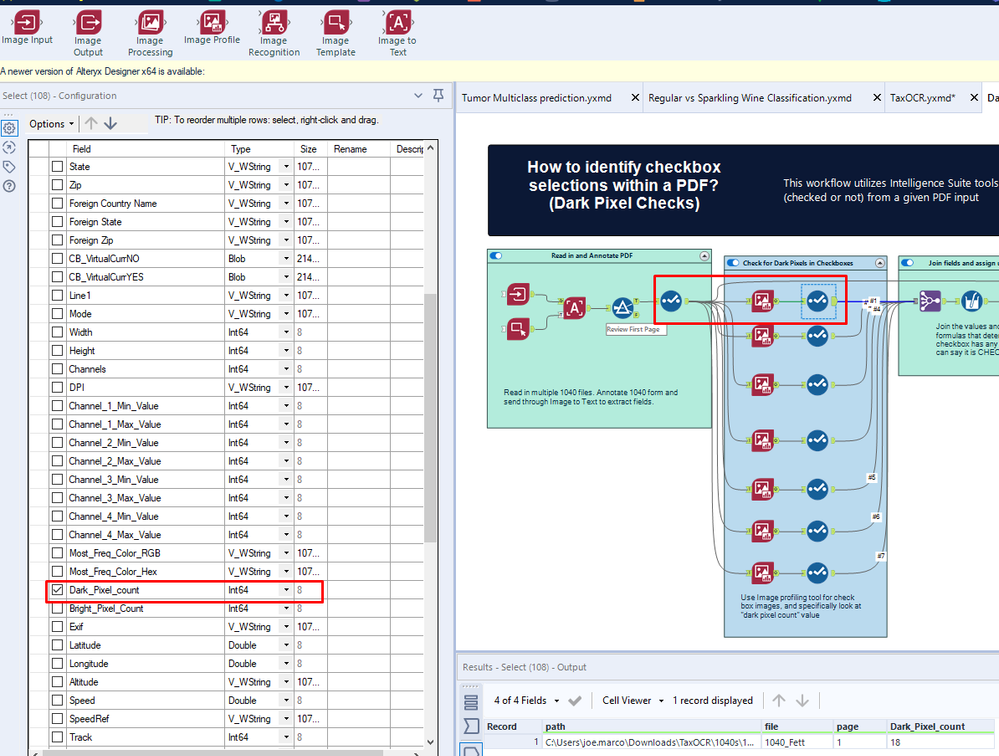
Task: Select the Image Recognition tool in the palette
Action: [x=274, y=34]
